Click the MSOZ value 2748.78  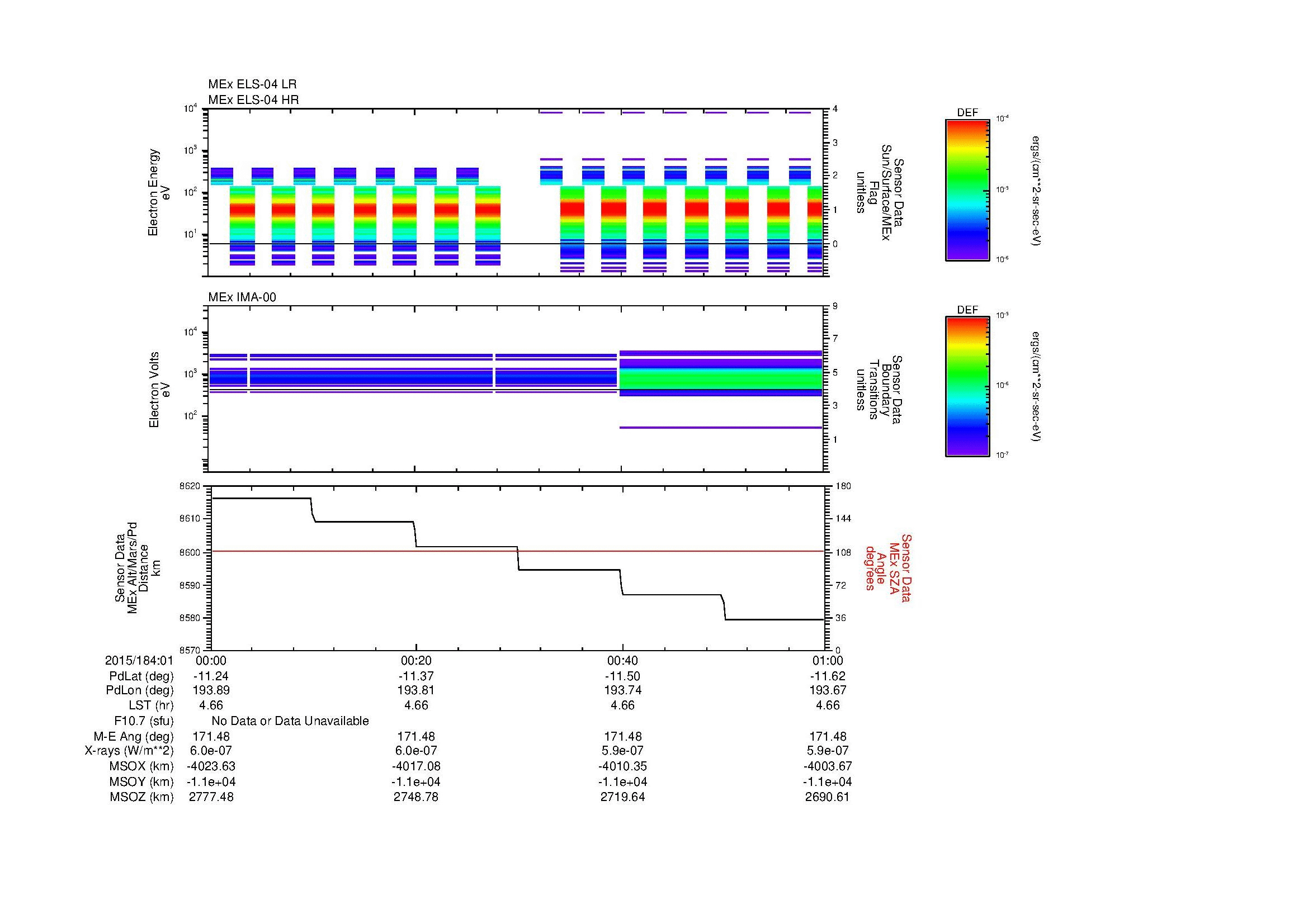pos(416,797)
